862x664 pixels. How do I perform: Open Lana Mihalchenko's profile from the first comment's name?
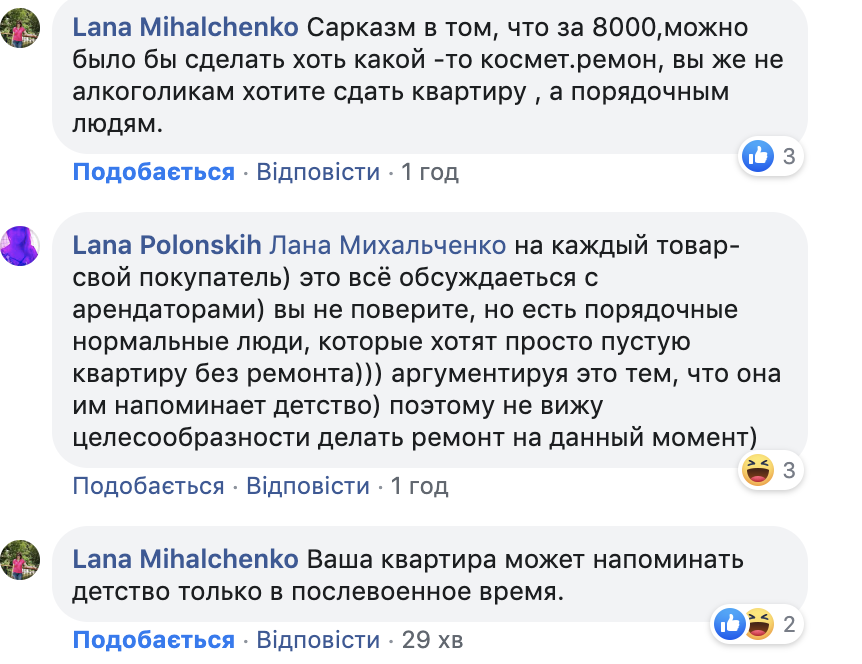tap(185, 28)
